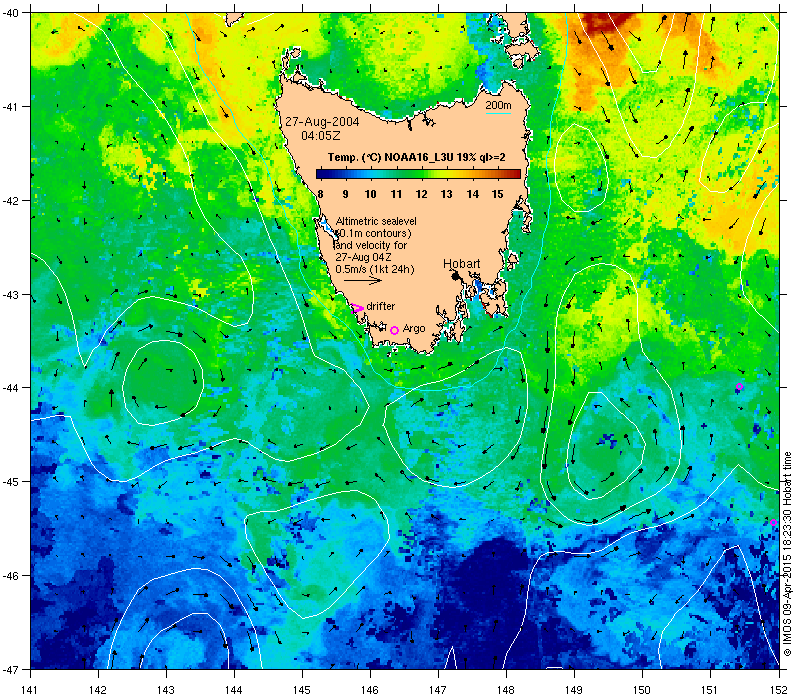Click the magenta drifter track marker
The width and height of the screenshot is (800, 700).
point(357,308)
